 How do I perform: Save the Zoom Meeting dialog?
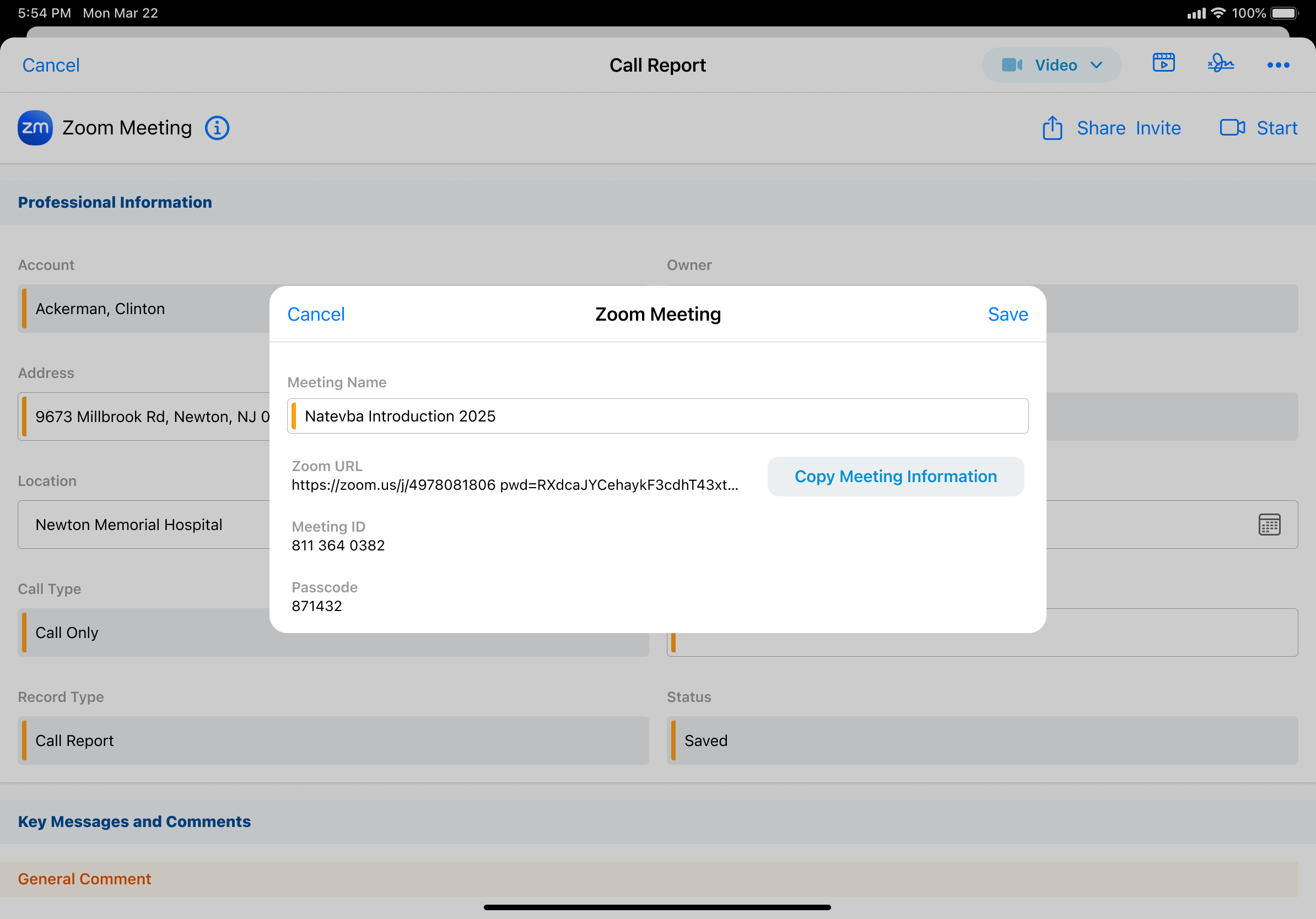tap(1007, 314)
